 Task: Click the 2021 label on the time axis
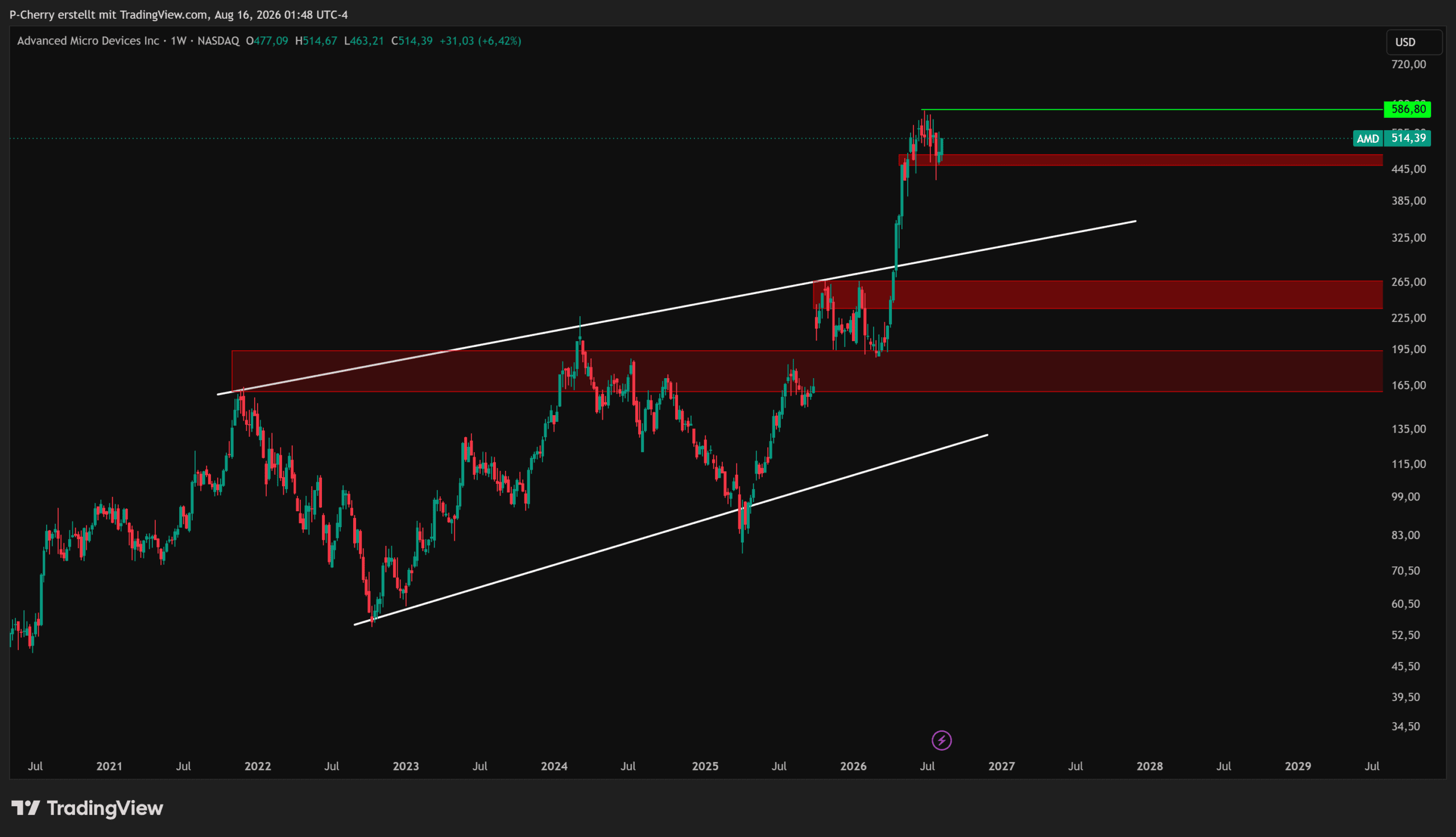[x=109, y=766]
